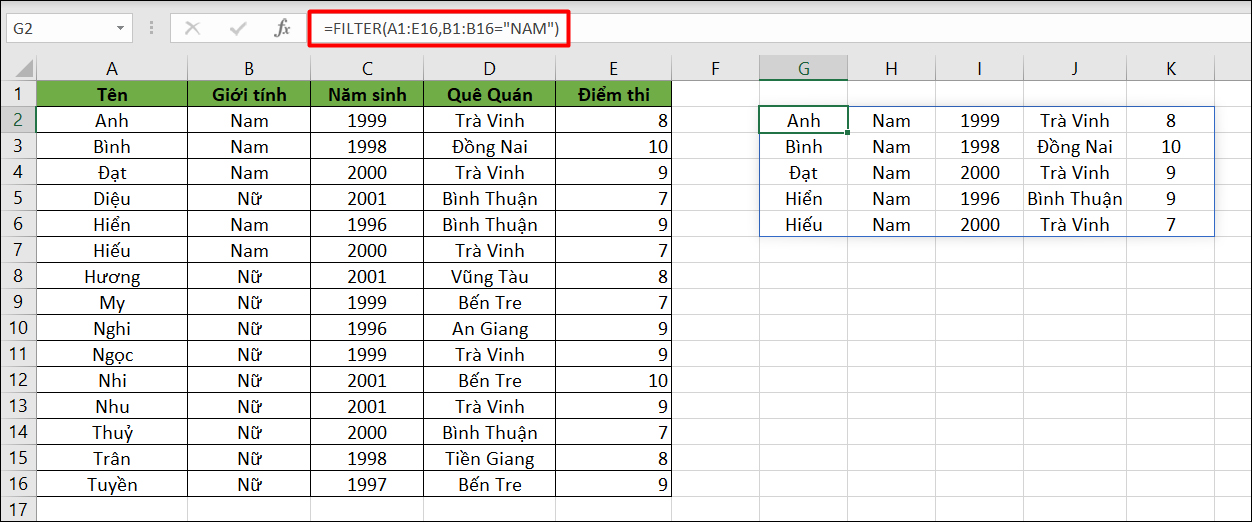Click the 'Quê Quán' header cell
This screenshot has height=522, width=1252.
click(489, 94)
